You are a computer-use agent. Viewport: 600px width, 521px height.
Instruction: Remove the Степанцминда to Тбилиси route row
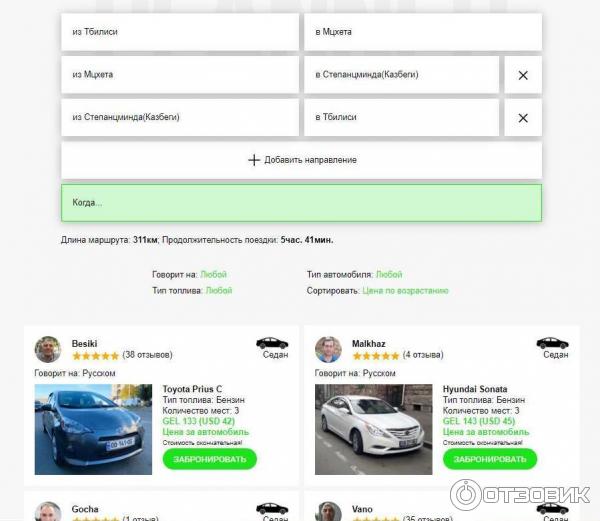click(523, 118)
